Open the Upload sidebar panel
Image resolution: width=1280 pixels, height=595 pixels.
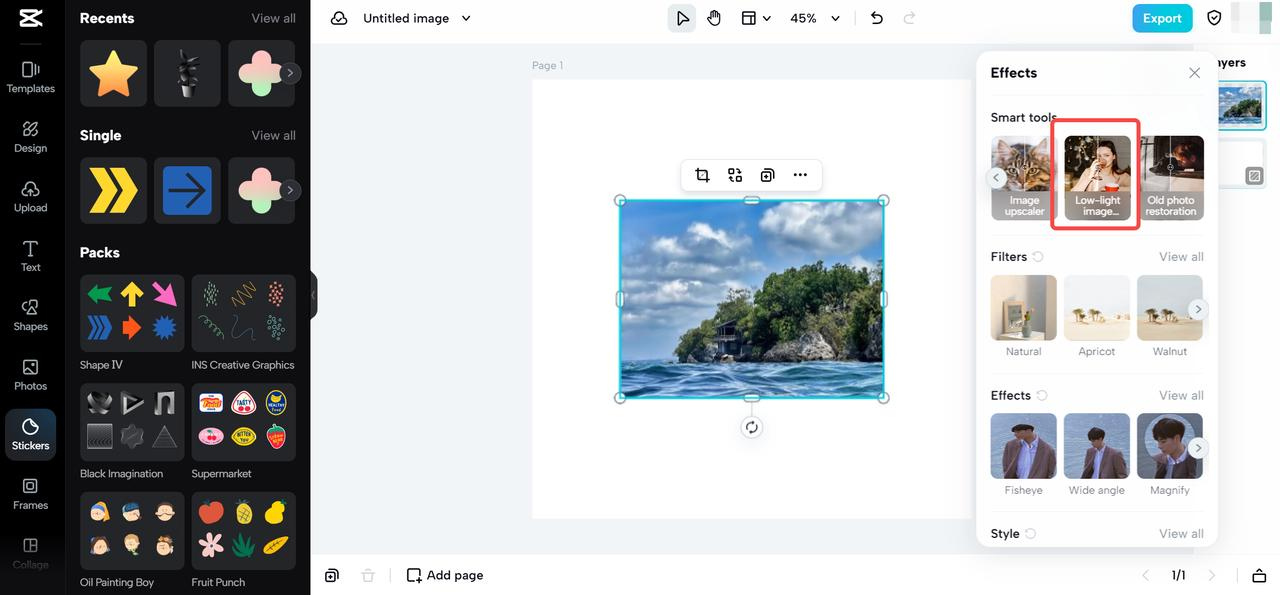click(30, 196)
